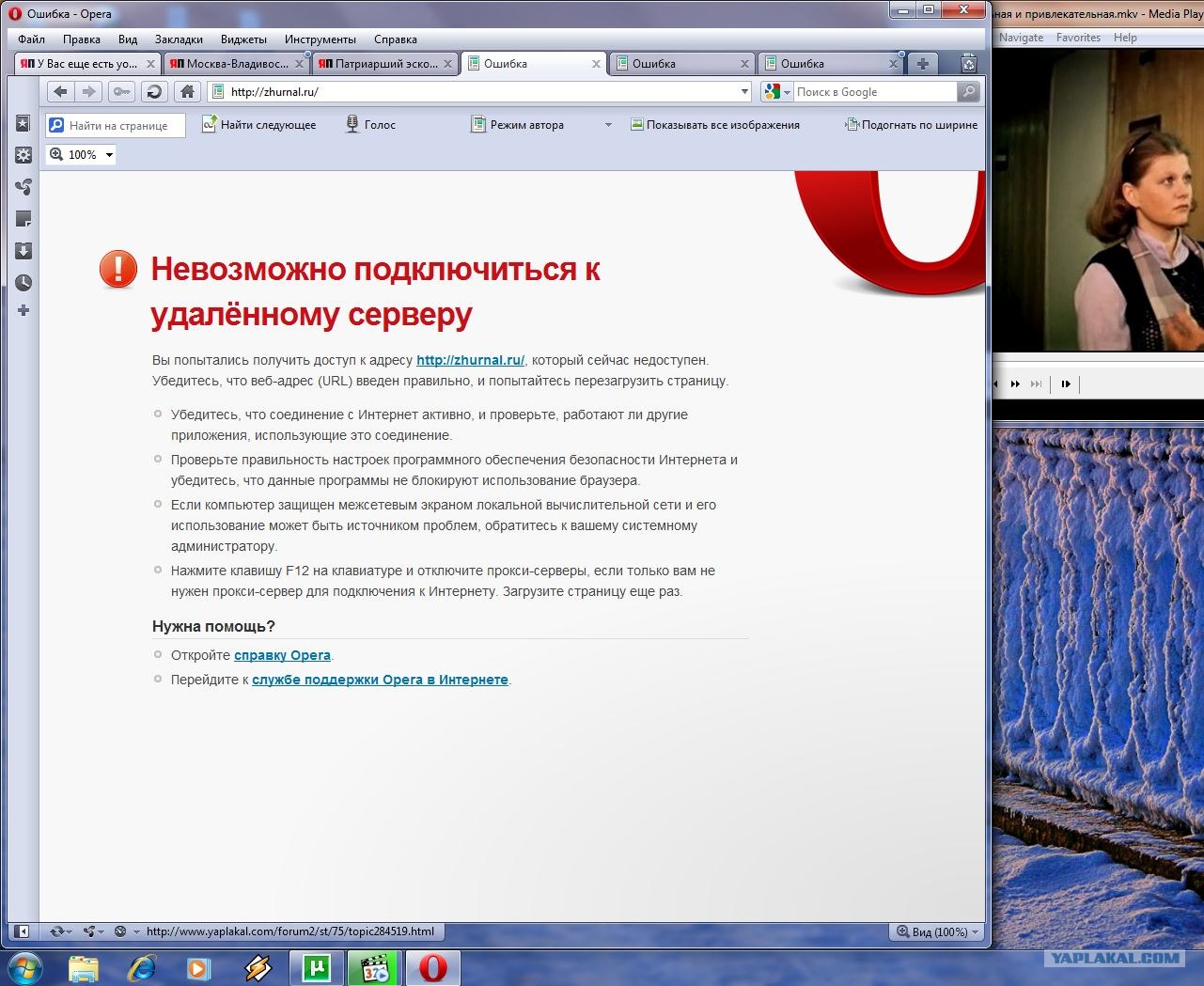This screenshot has height=986, width=1204.
Task: Launch Internet Explorer from the taskbar
Action: (x=142, y=967)
